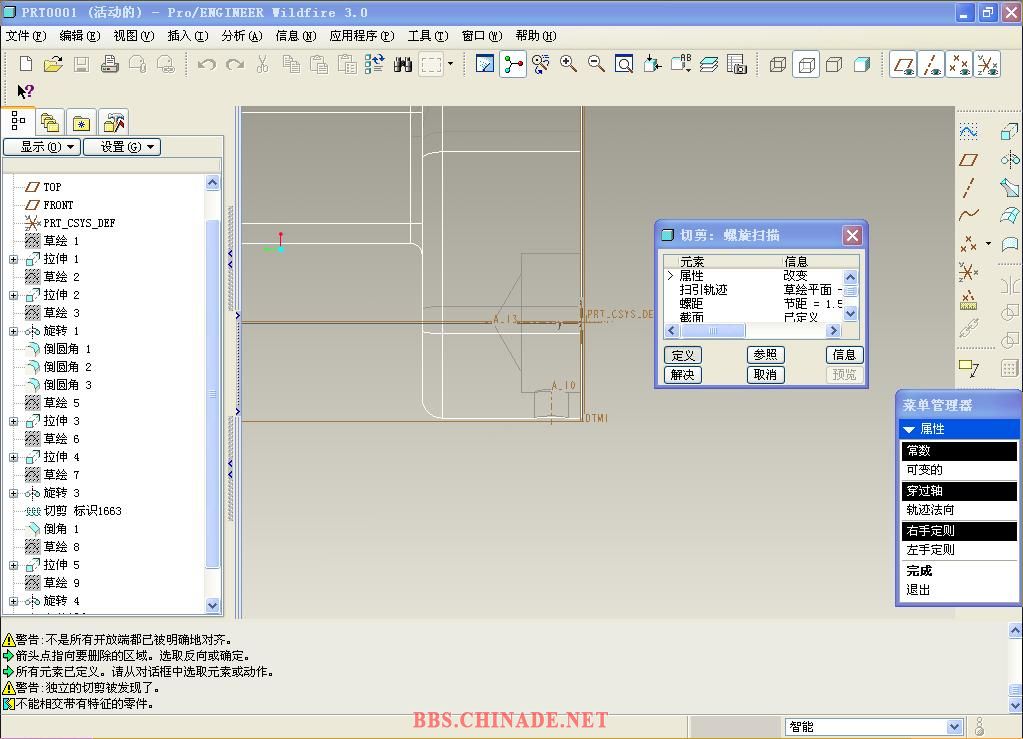
Task: Toggle spin center display
Action: click(513, 65)
